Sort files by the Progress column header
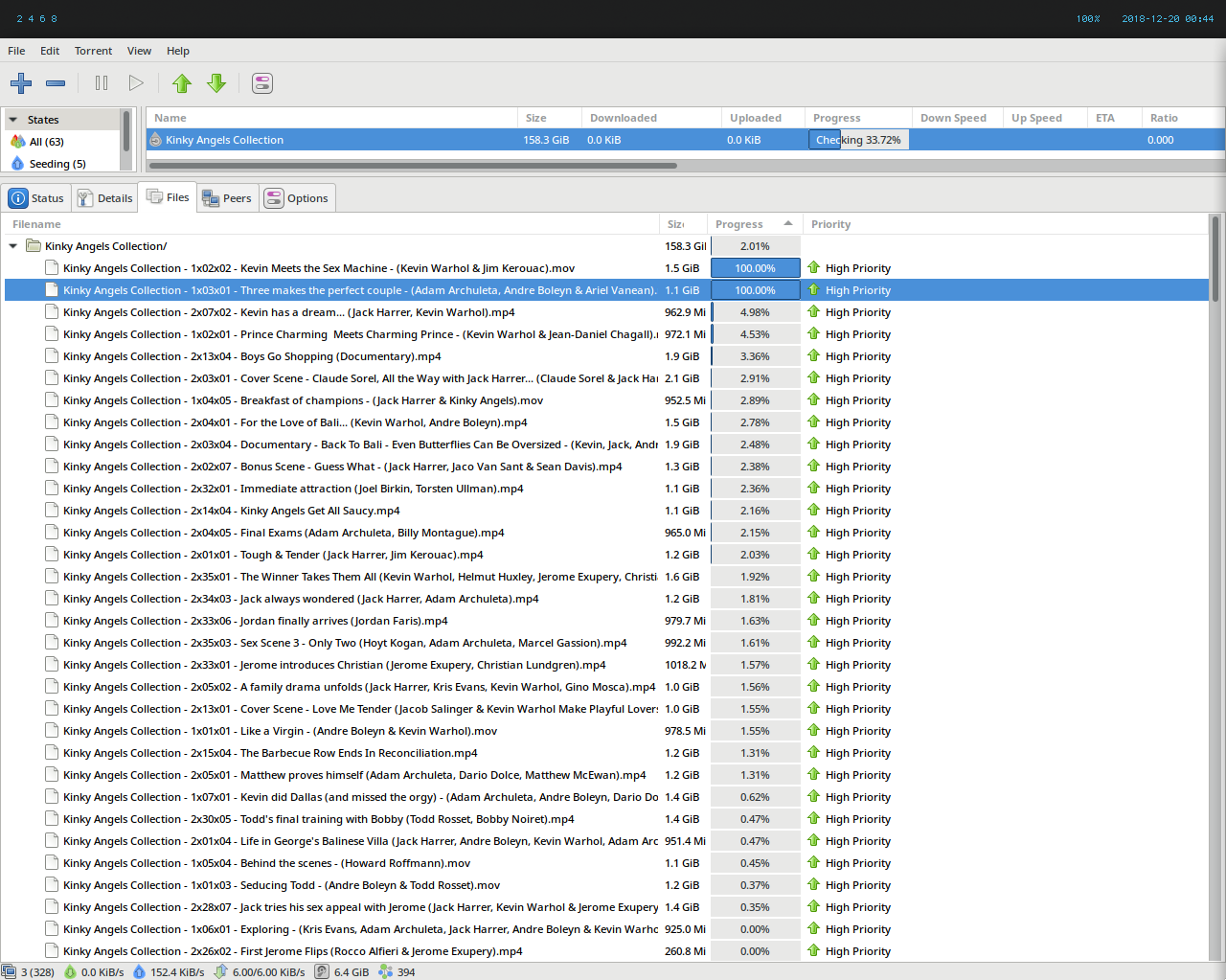The height and width of the screenshot is (980, 1226). [x=739, y=224]
